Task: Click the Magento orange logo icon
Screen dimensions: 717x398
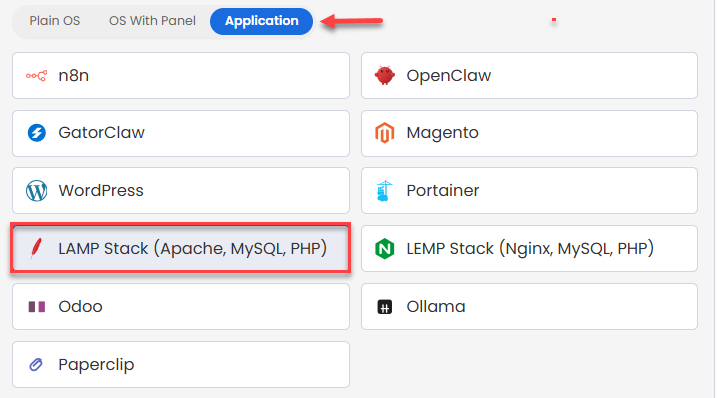Action: (385, 133)
